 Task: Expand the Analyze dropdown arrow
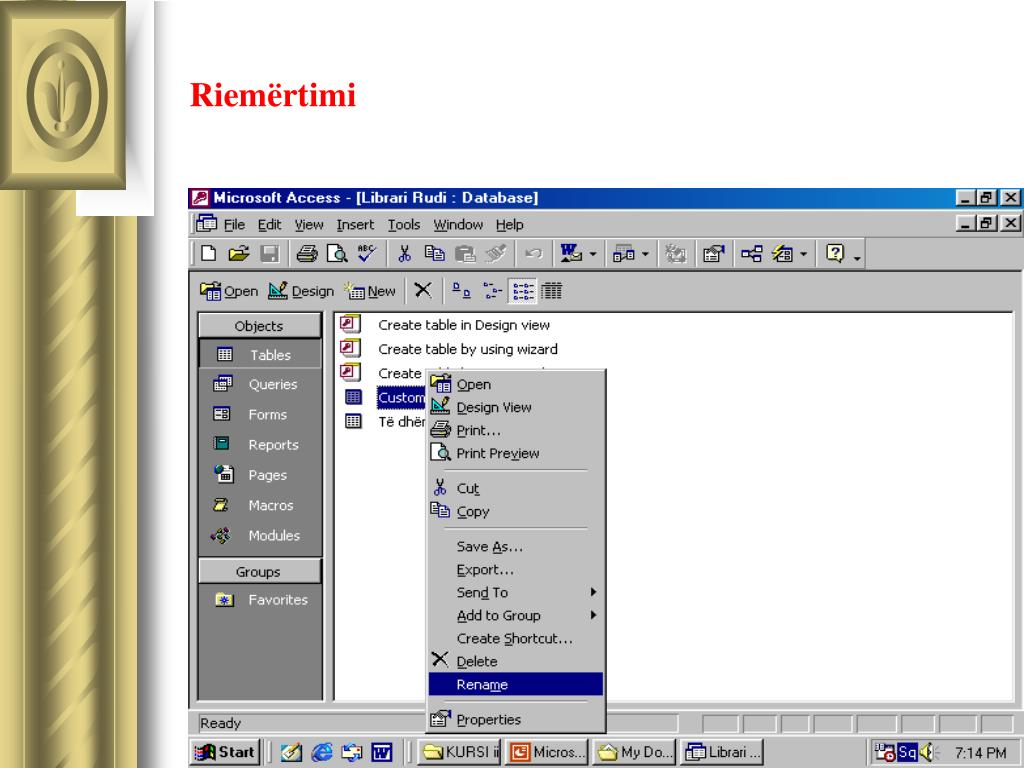645,254
